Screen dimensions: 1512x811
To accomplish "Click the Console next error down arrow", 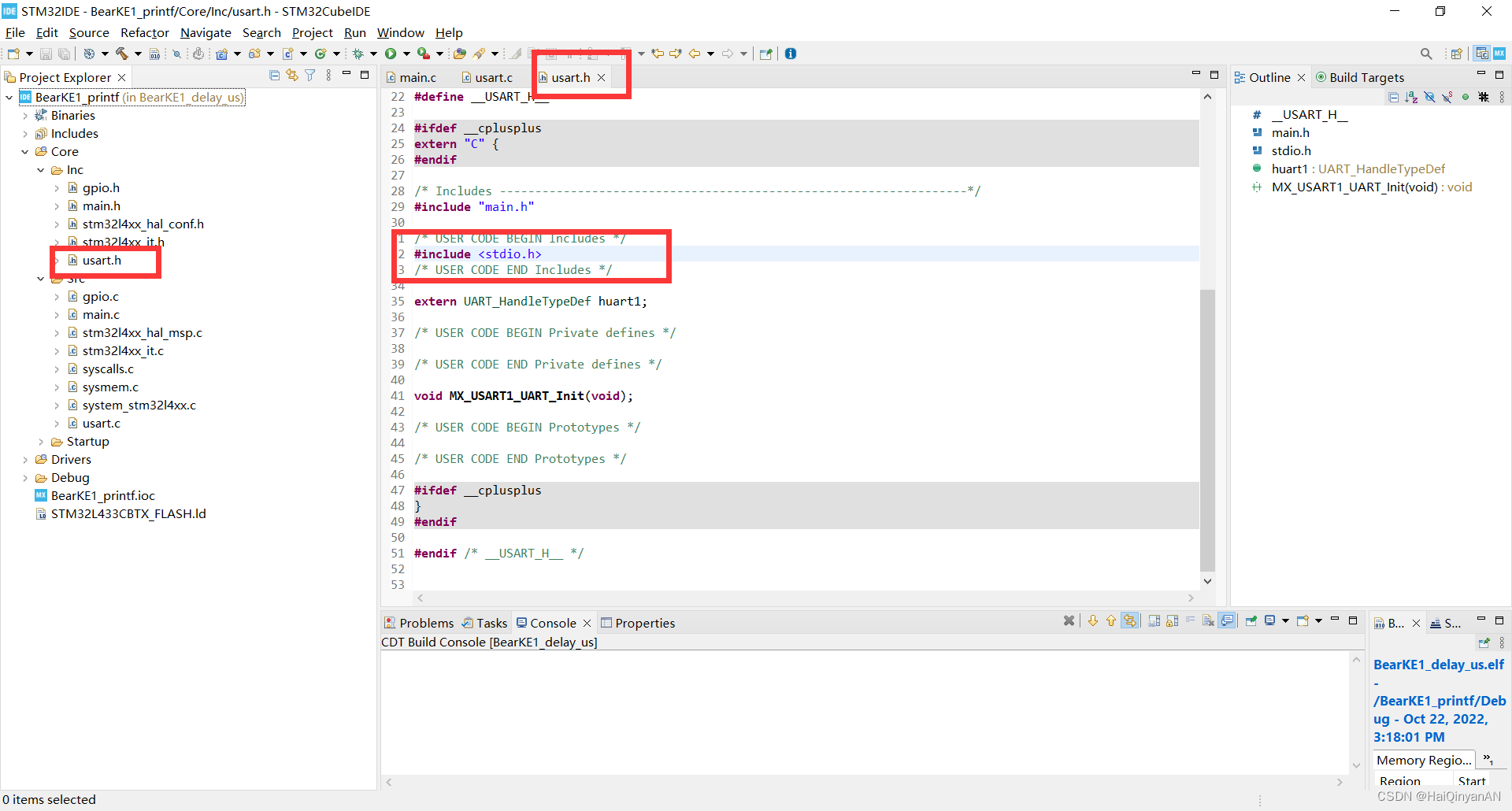I will (1093, 620).
